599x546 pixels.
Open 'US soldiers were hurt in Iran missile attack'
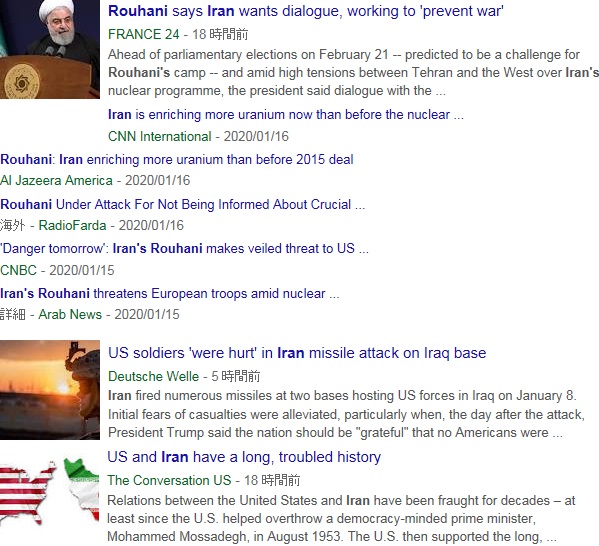click(297, 353)
